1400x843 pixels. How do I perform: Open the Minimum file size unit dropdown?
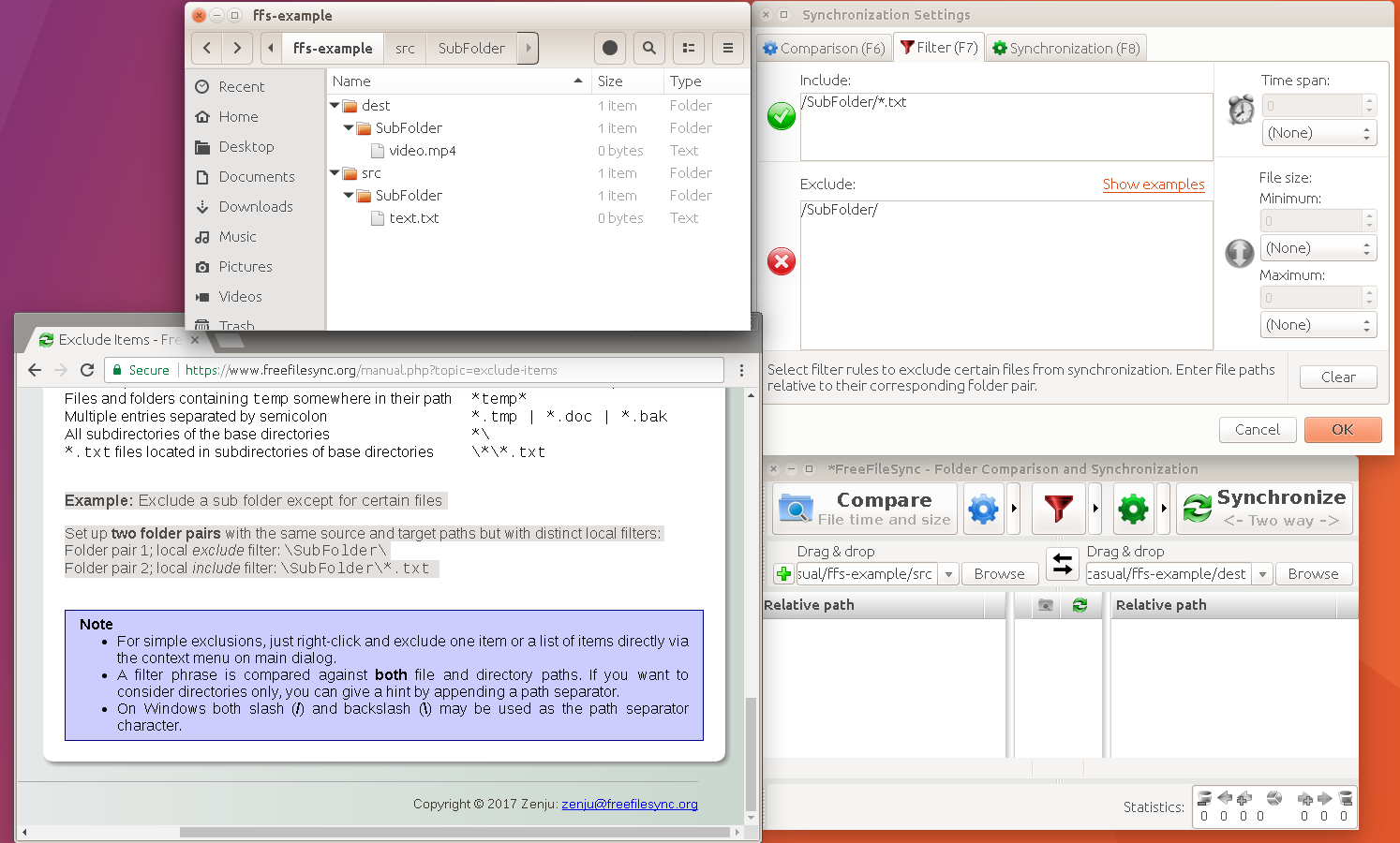tap(1318, 248)
